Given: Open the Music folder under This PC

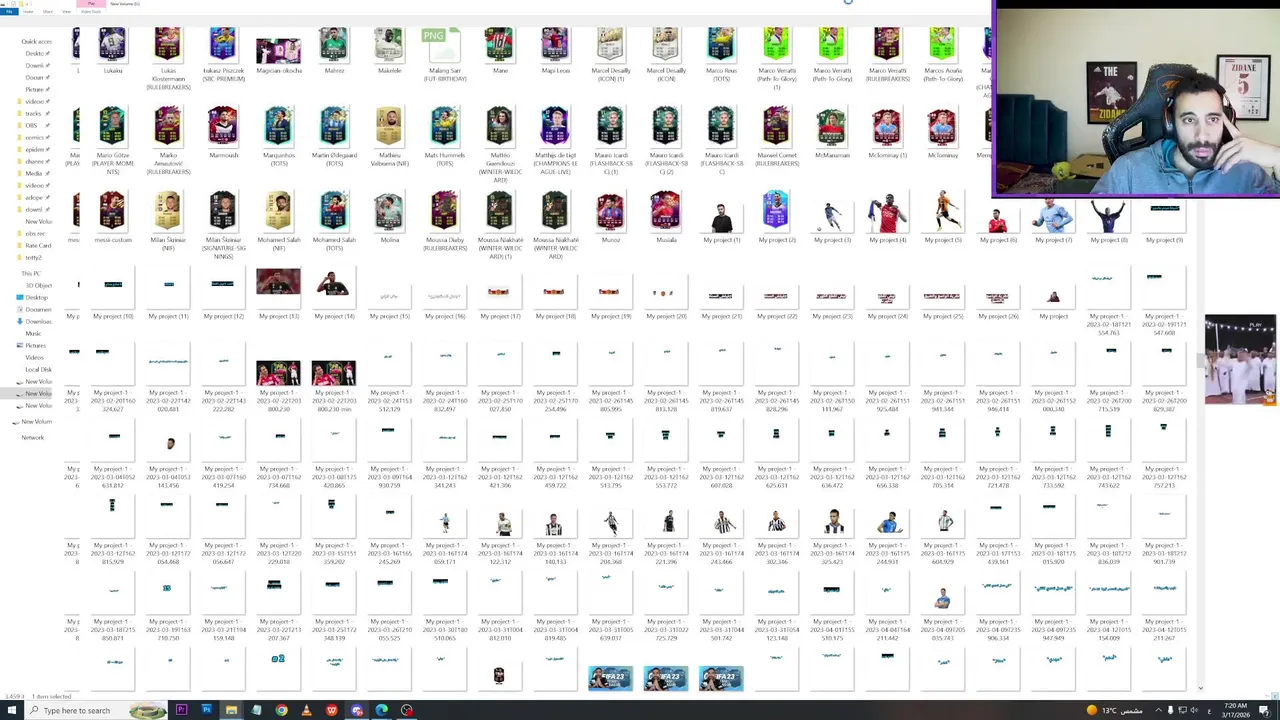Looking at the screenshot, I should [x=33, y=333].
